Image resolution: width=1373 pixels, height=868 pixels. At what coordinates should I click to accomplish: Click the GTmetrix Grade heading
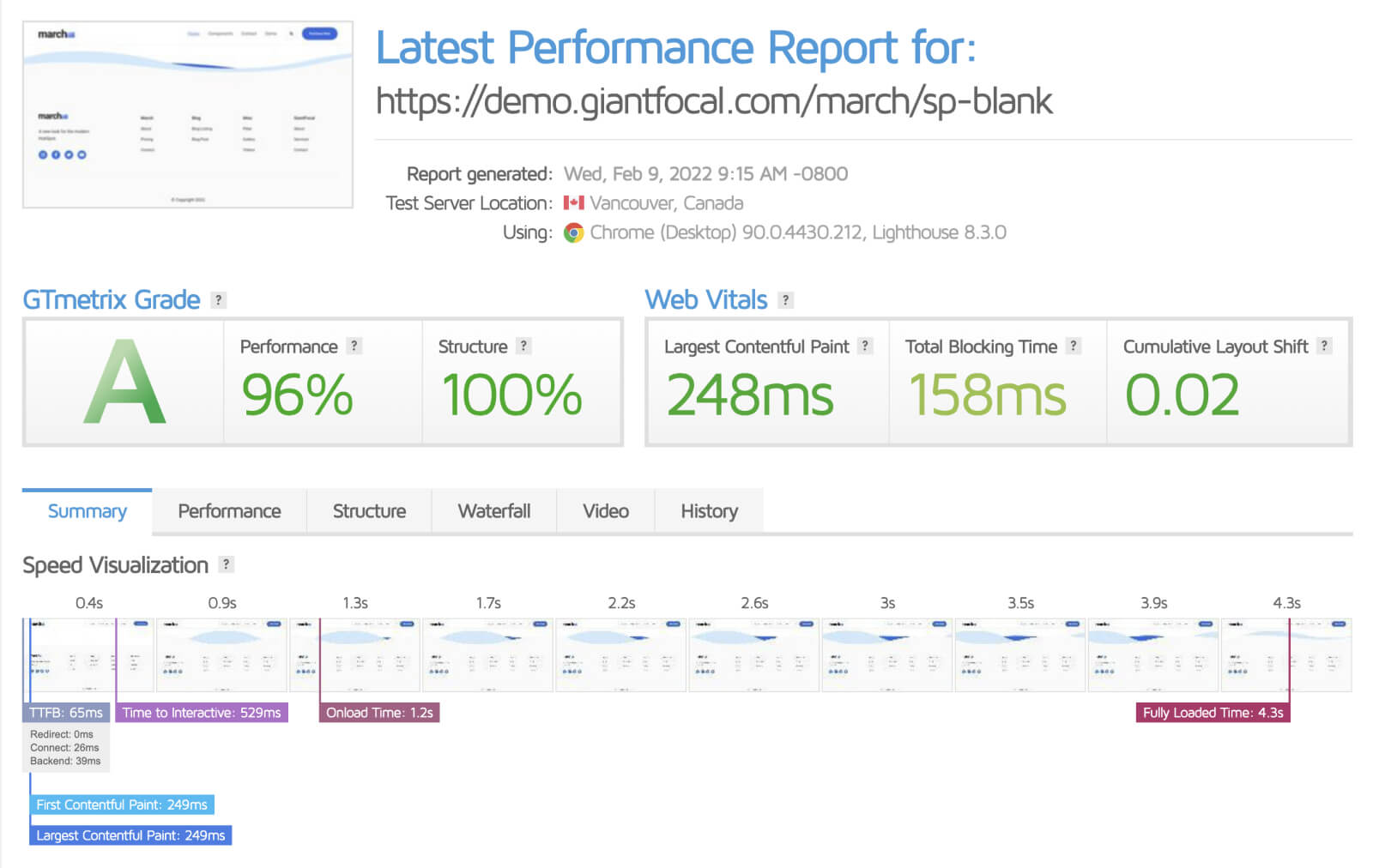pyautogui.click(x=112, y=300)
